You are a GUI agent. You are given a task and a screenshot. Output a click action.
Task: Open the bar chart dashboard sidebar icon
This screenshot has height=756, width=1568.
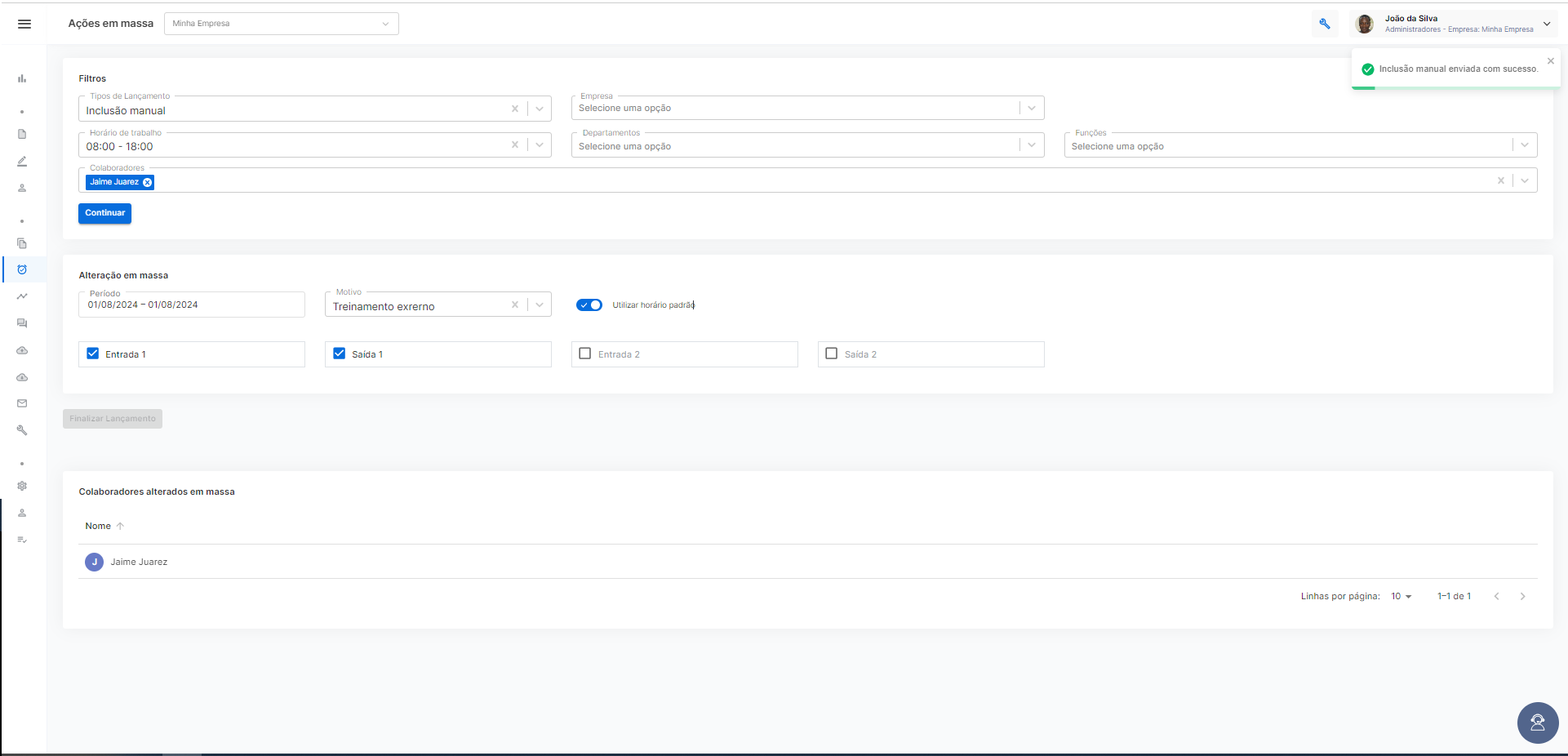point(22,79)
